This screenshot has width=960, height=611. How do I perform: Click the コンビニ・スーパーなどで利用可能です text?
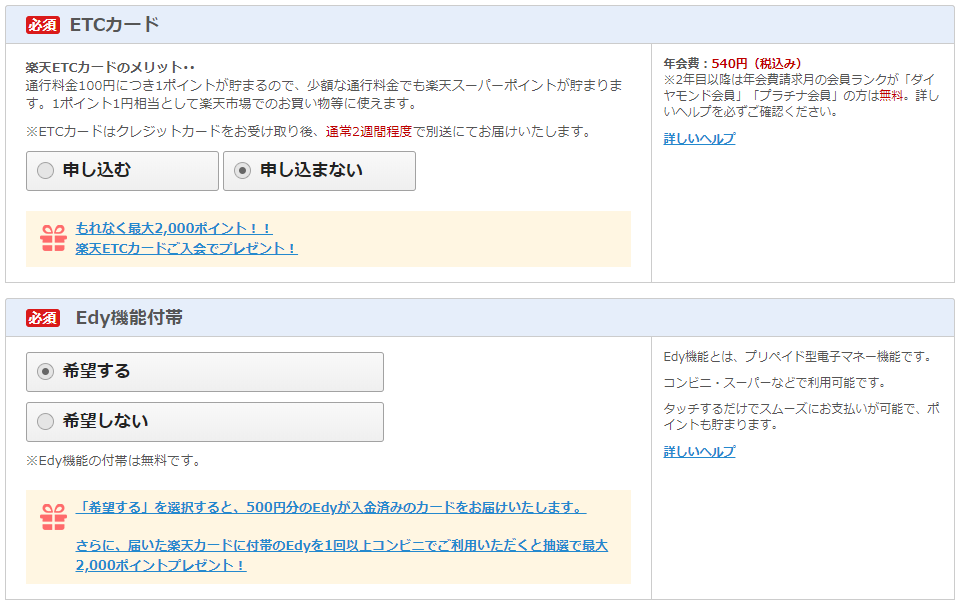click(x=775, y=383)
